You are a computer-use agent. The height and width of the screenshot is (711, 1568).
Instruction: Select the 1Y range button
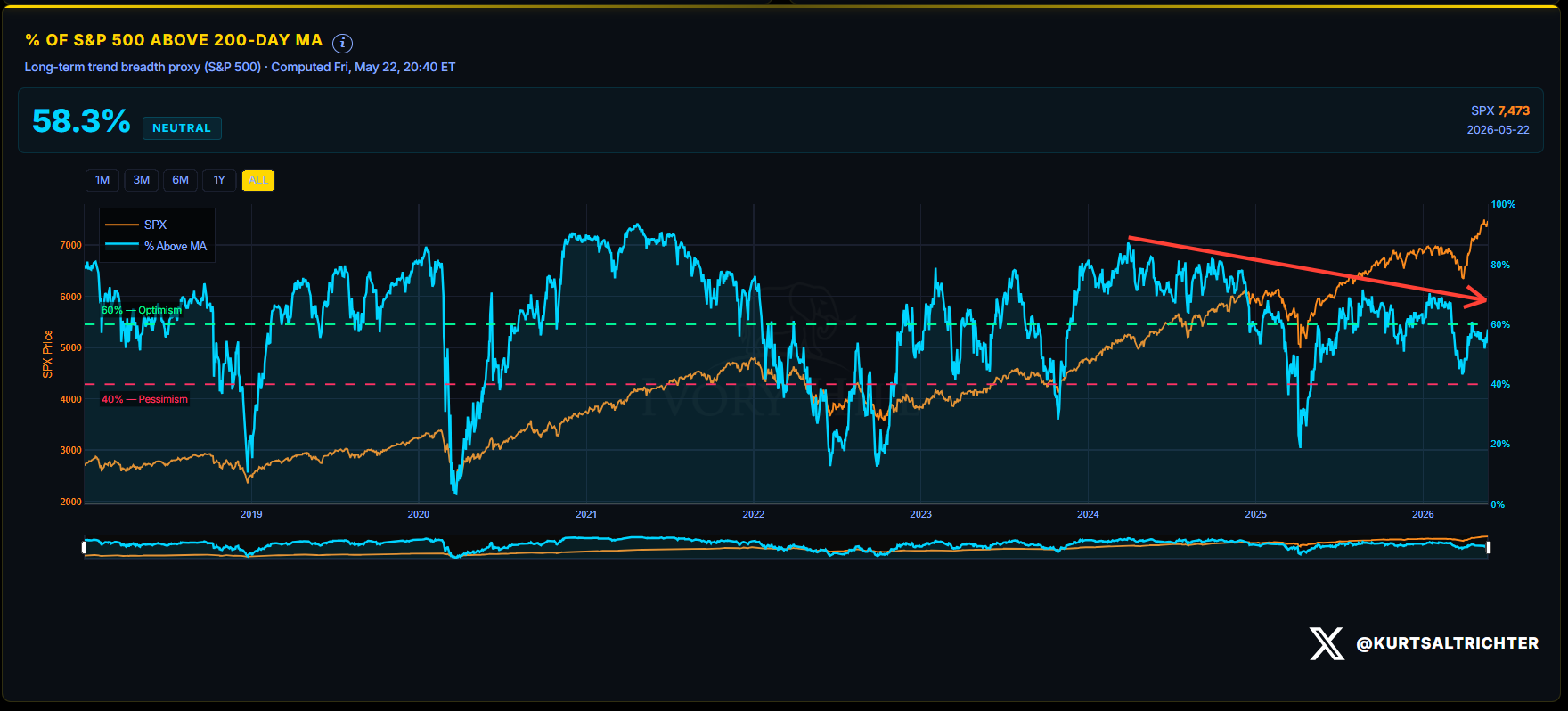pyautogui.click(x=219, y=180)
